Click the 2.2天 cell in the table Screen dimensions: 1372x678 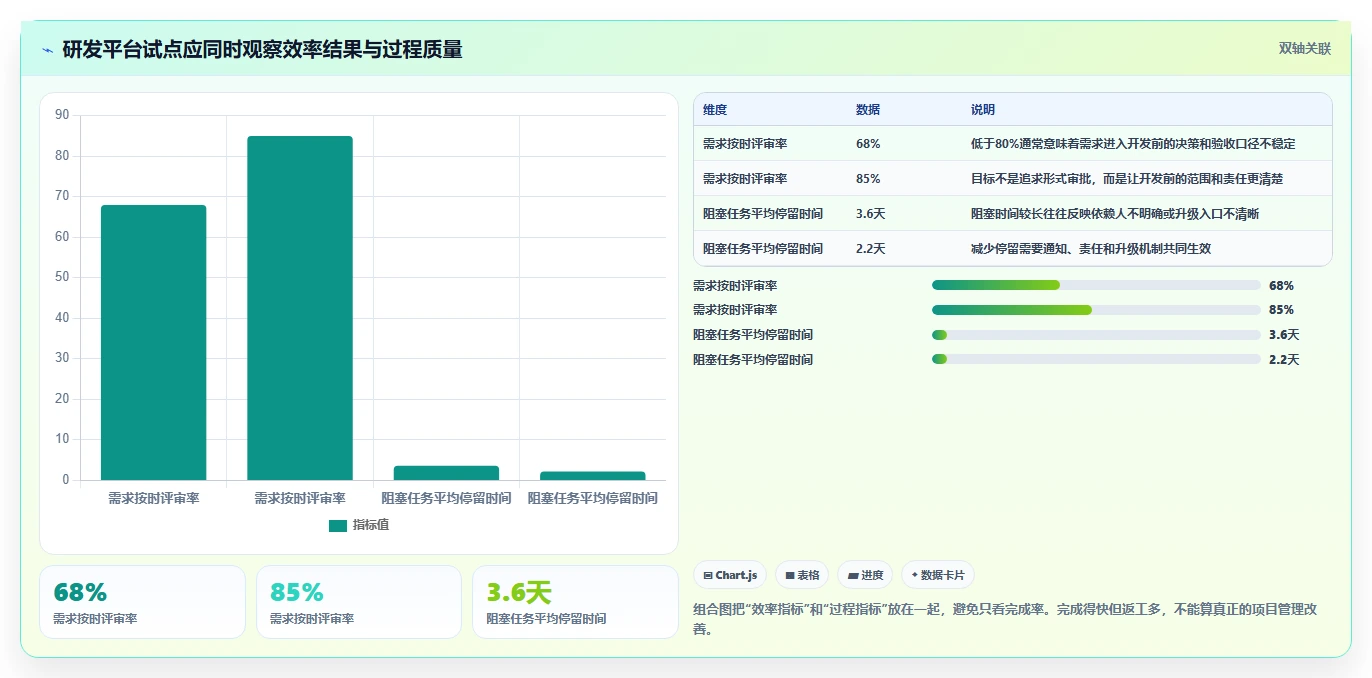(871, 249)
